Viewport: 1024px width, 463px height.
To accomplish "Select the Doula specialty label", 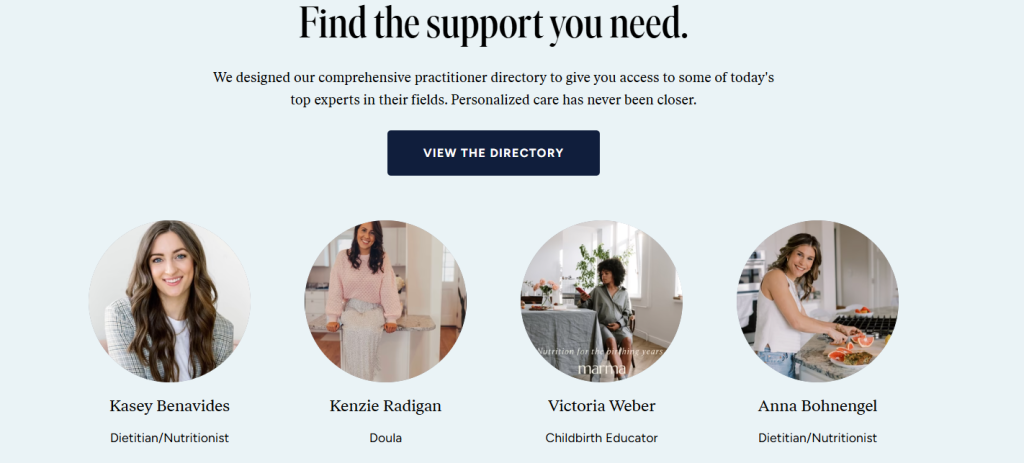I will click(385, 438).
